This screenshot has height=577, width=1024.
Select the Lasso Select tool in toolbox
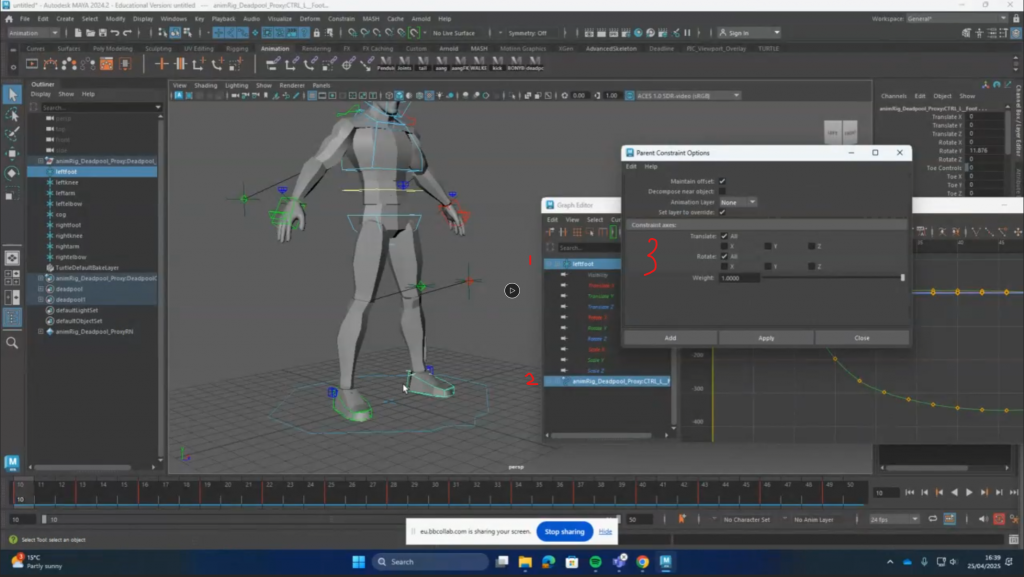[12, 115]
